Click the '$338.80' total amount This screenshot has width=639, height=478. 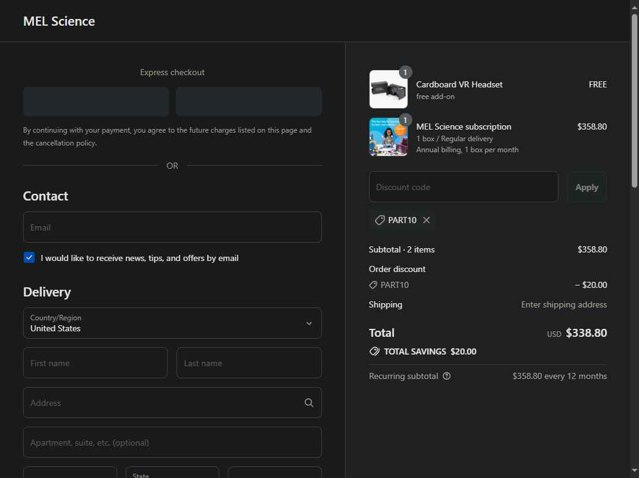click(x=586, y=333)
